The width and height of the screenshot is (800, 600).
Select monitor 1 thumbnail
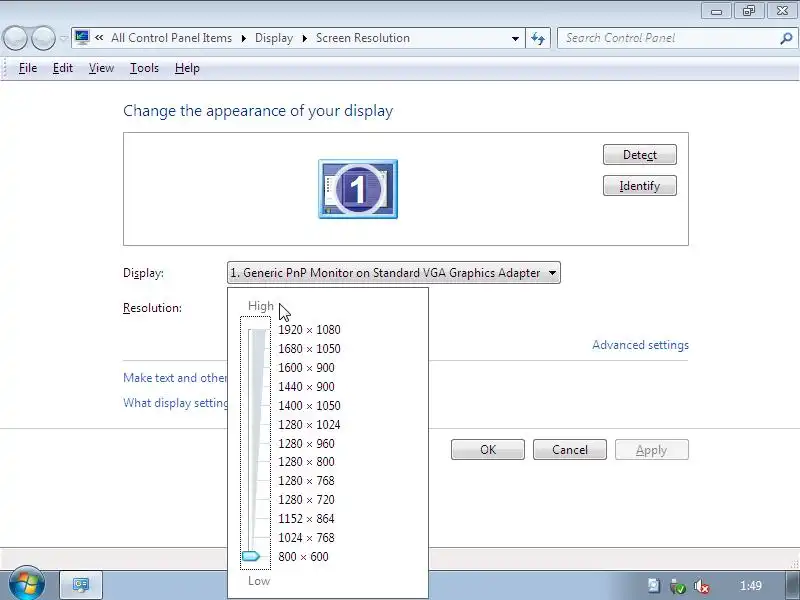tap(358, 189)
